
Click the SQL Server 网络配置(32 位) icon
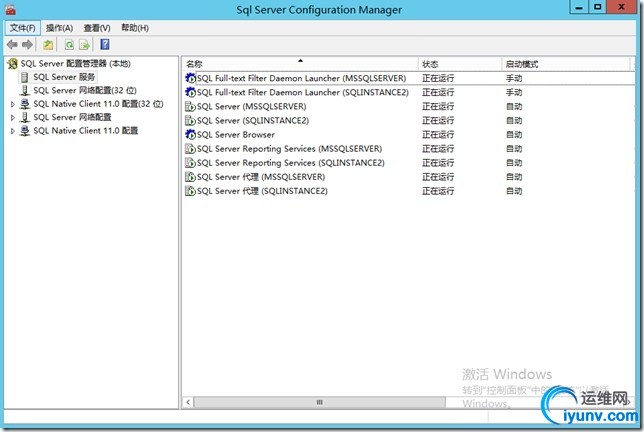(x=25, y=90)
